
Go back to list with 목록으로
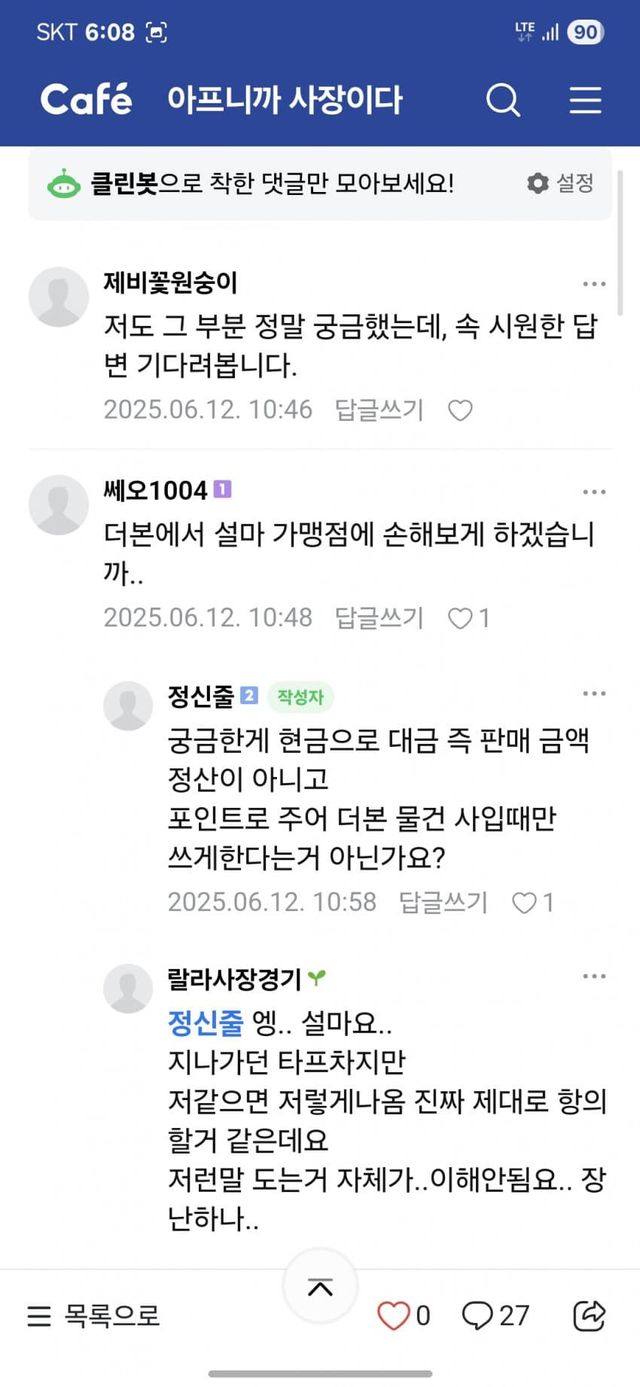(93, 1315)
